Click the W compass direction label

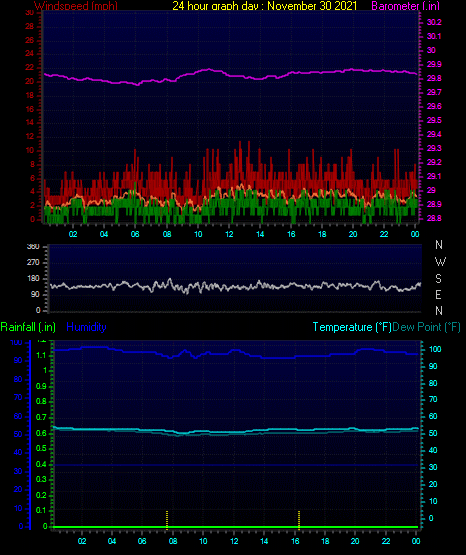tap(440, 262)
